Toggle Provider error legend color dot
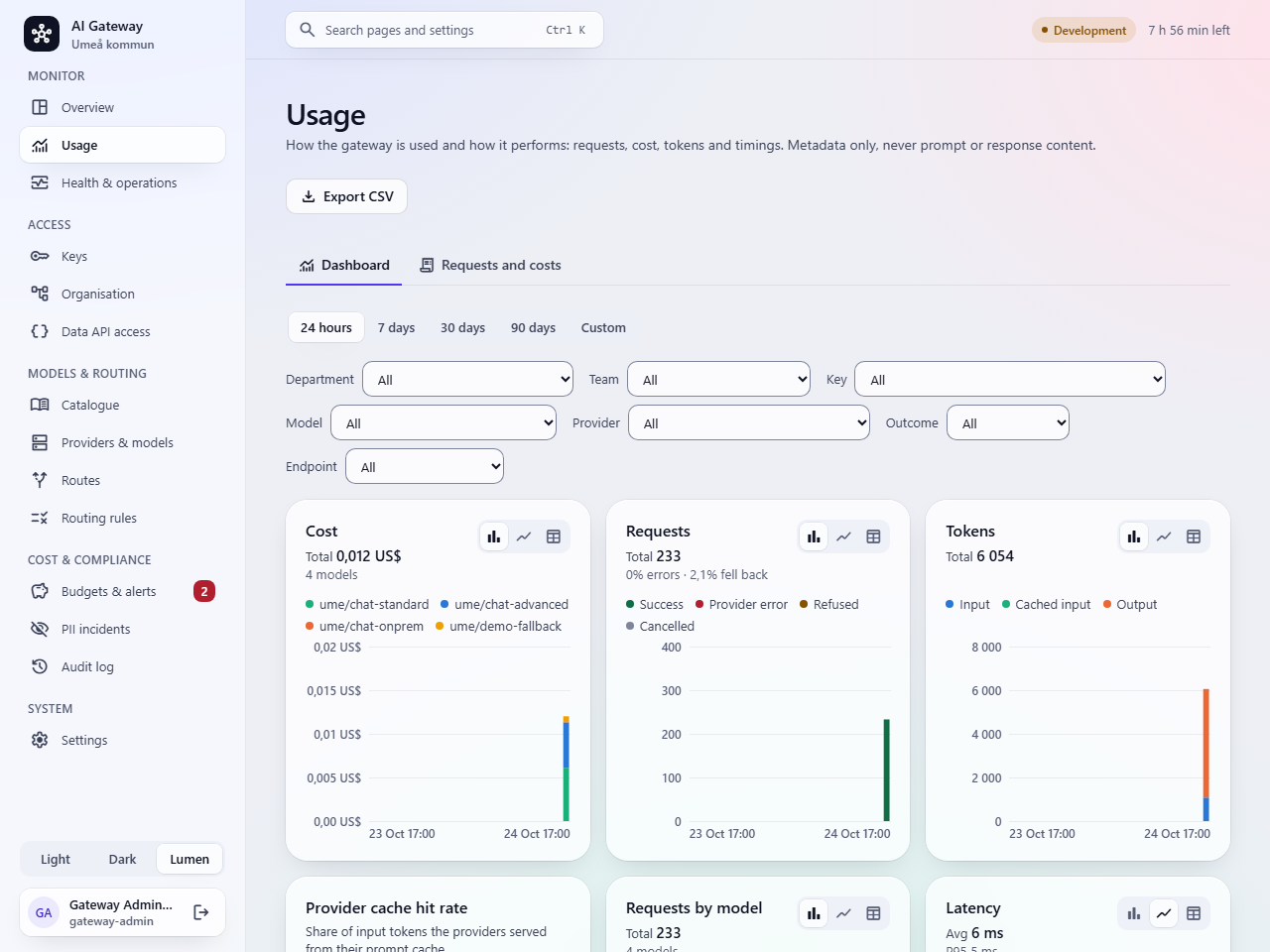 [699, 604]
